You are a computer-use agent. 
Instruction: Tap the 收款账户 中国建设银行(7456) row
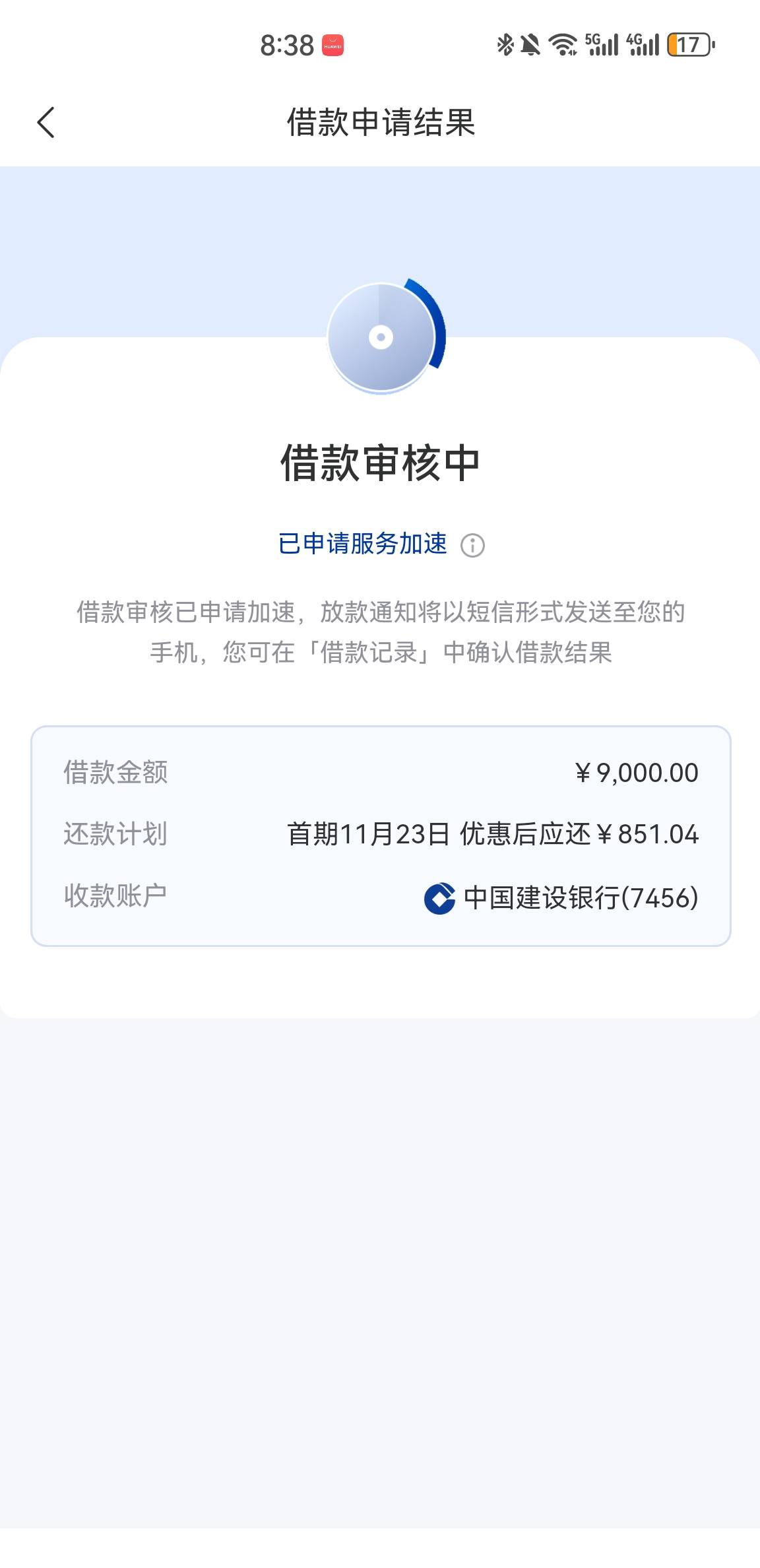pos(381,898)
